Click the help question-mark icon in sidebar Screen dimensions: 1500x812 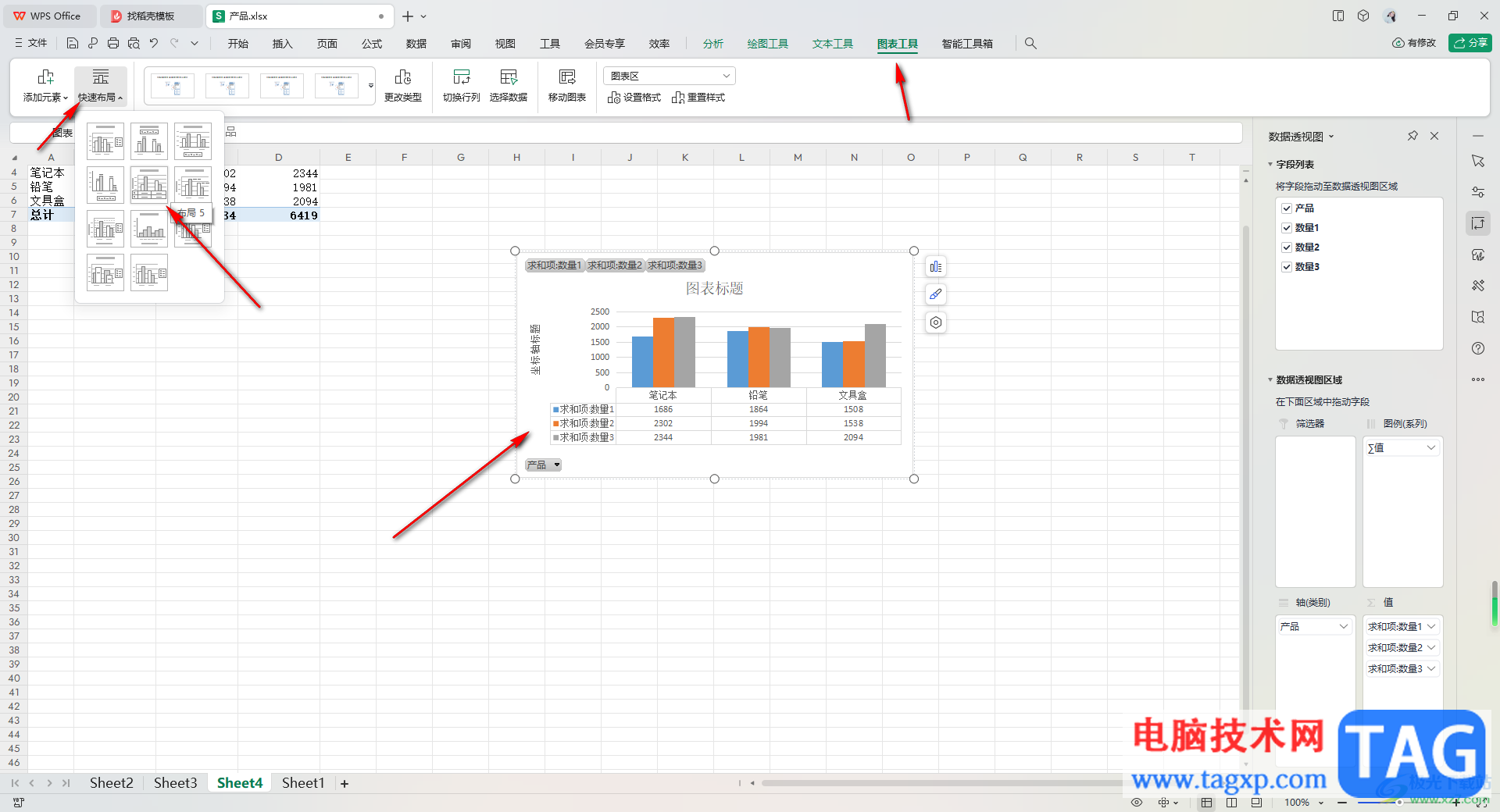tap(1478, 348)
